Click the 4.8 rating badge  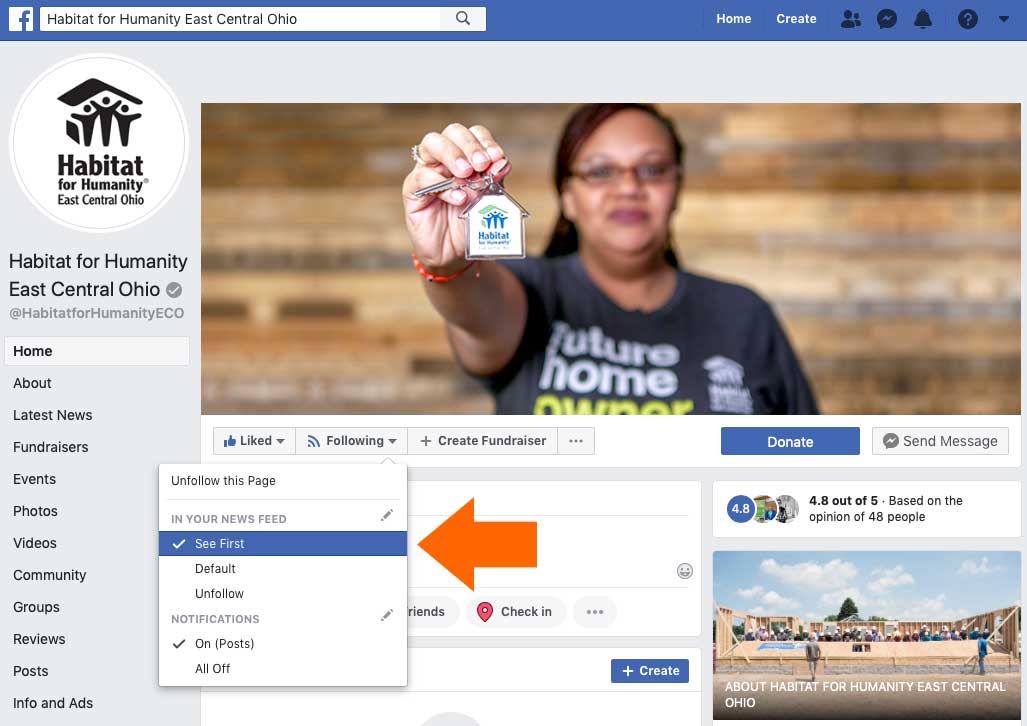coord(740,508)
